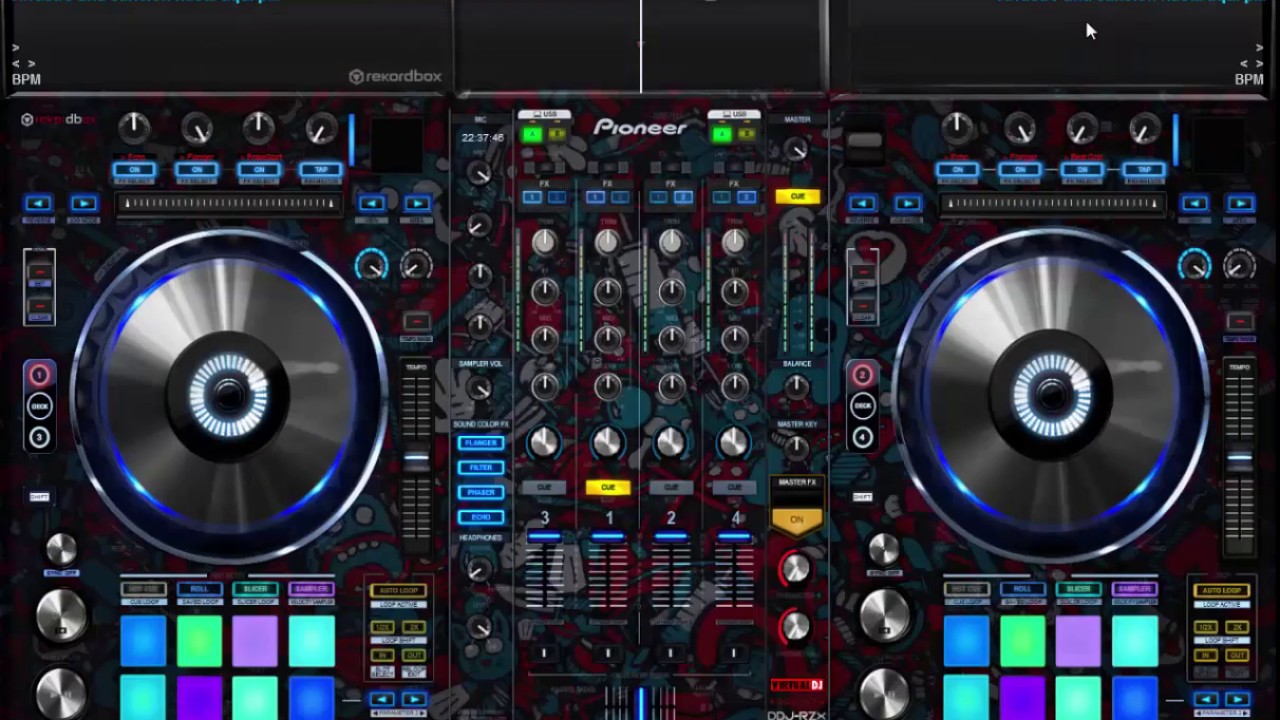The width and height of the screenshot is (1280, 720).
Task: Trigger left deck top-row purple performance pad
Action: pyautogui.click(x=255, y=640)
